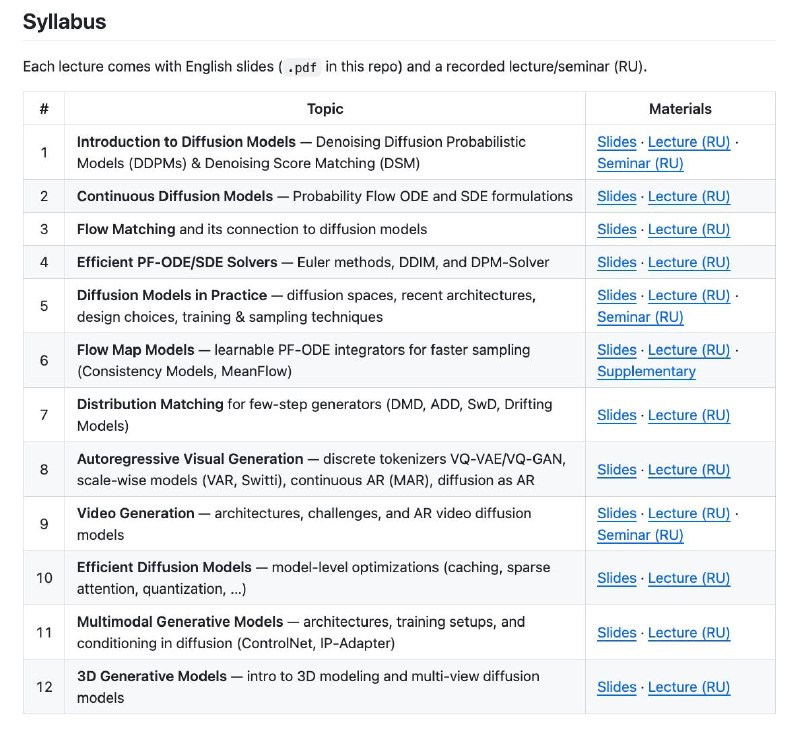Click the Syllabus heading
This screenshot has height=731, width=800.
[64, 22]
